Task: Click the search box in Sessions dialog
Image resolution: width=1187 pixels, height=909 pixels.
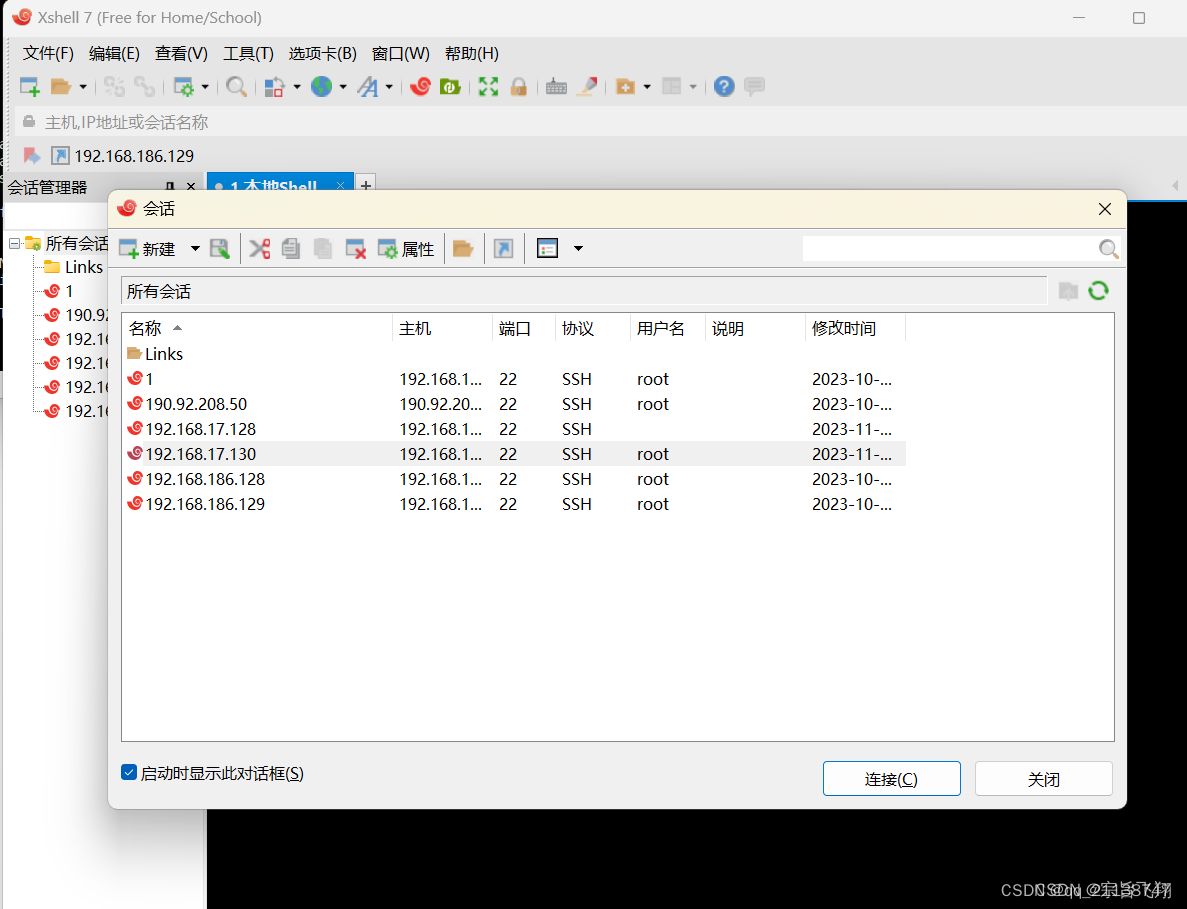Action: [949, 248]
